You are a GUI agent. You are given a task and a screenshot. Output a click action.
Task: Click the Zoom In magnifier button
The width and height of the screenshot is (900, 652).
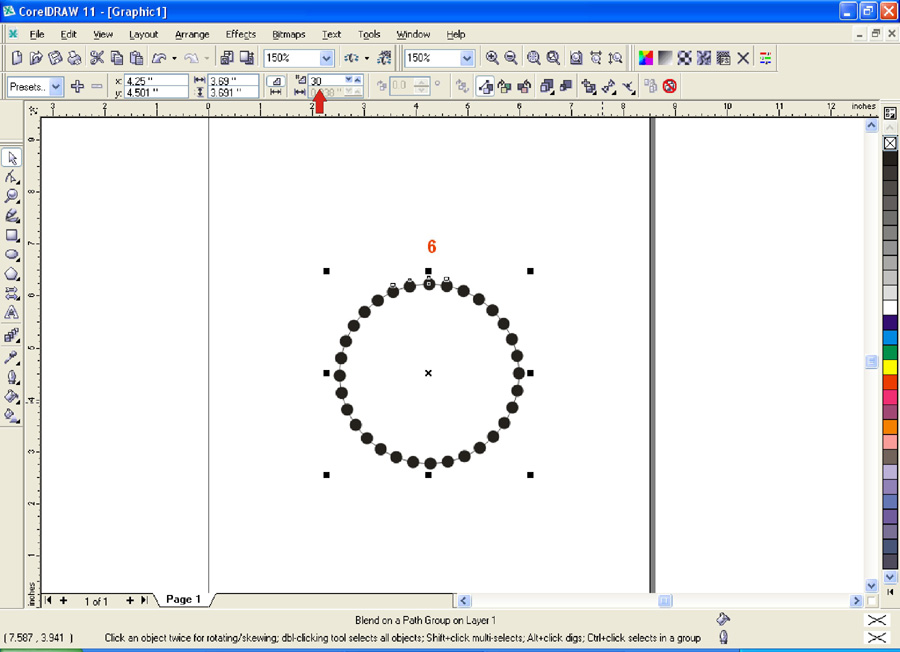(x=492, y=58)
